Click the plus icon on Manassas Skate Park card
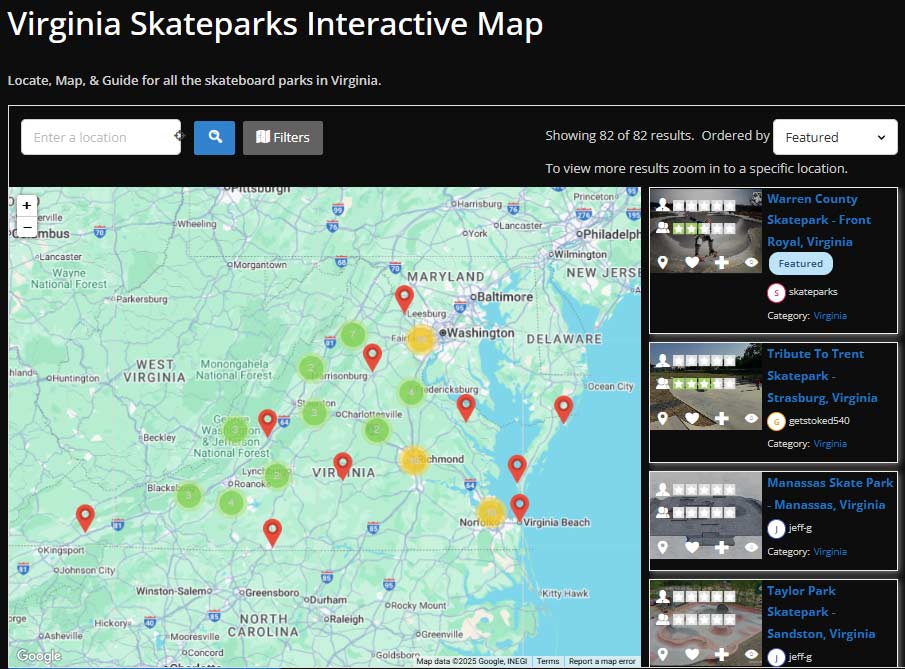 click(723, 547)
